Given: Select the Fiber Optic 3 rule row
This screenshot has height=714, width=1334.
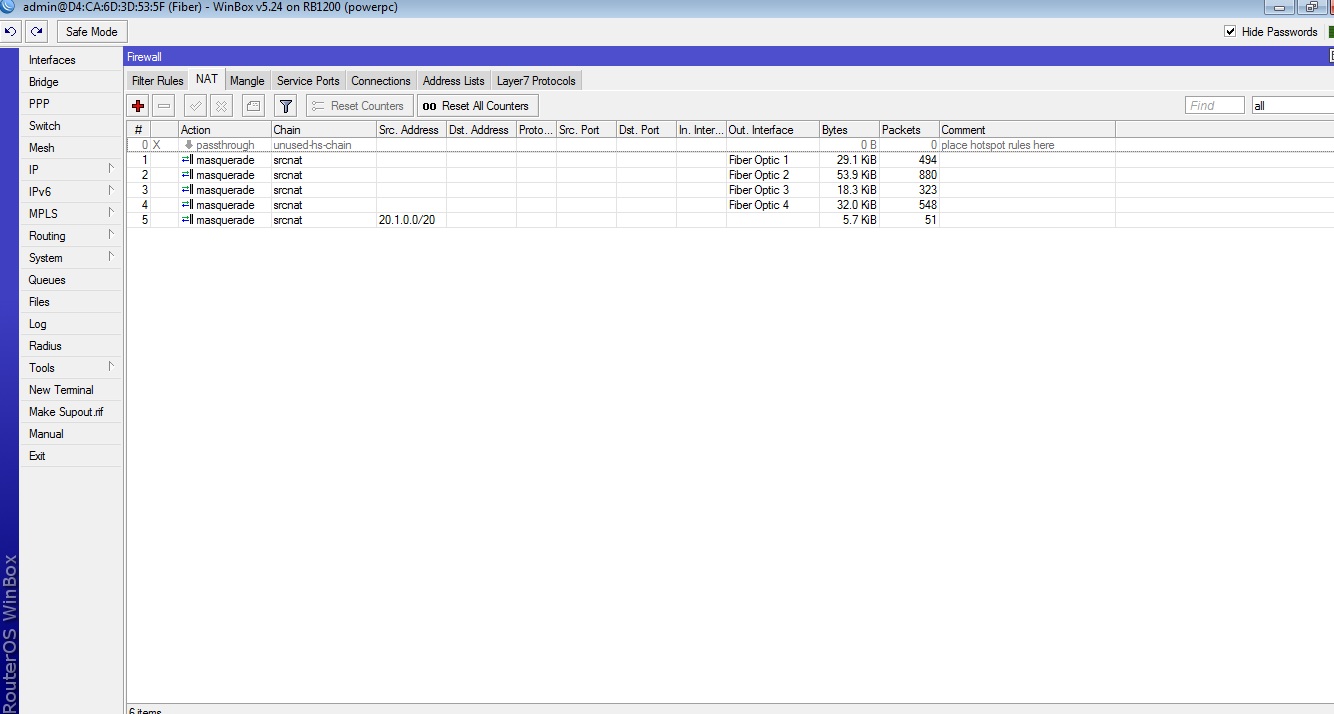Looking at the screenshot, I should [730, 190].
